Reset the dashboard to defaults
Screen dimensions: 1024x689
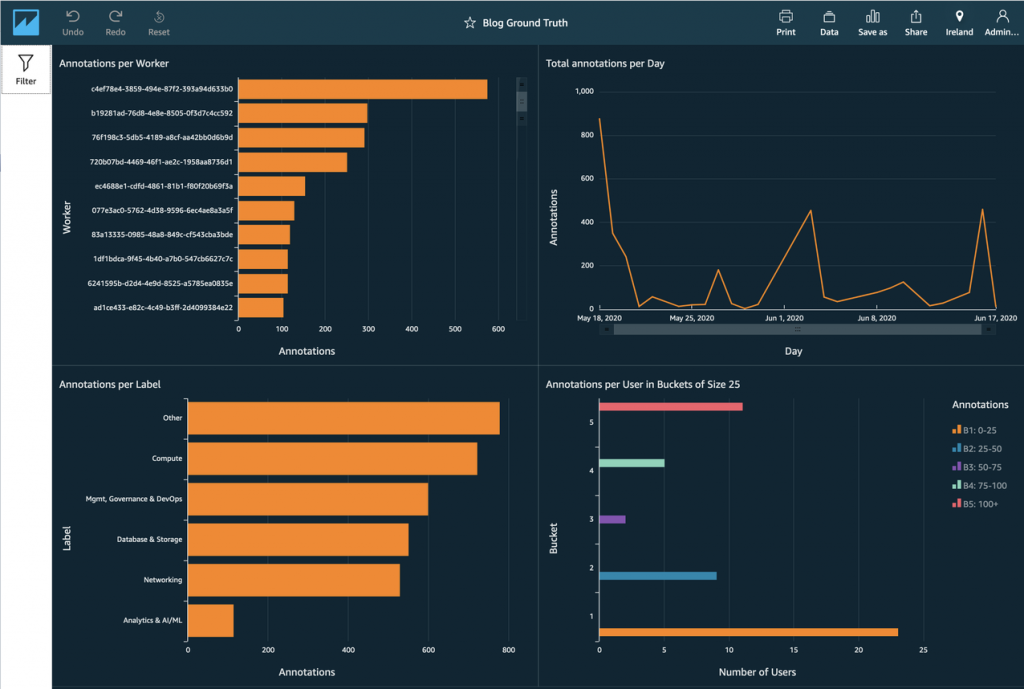tap(158, 22)
